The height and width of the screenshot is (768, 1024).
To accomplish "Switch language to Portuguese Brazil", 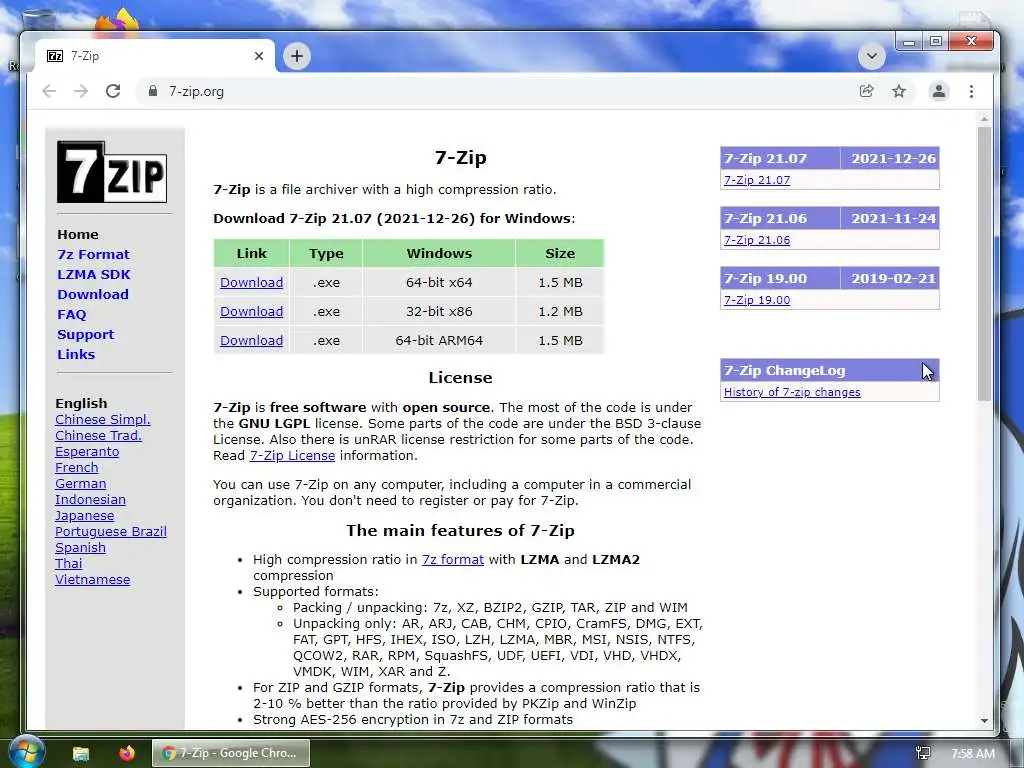I will coord(110,532).
